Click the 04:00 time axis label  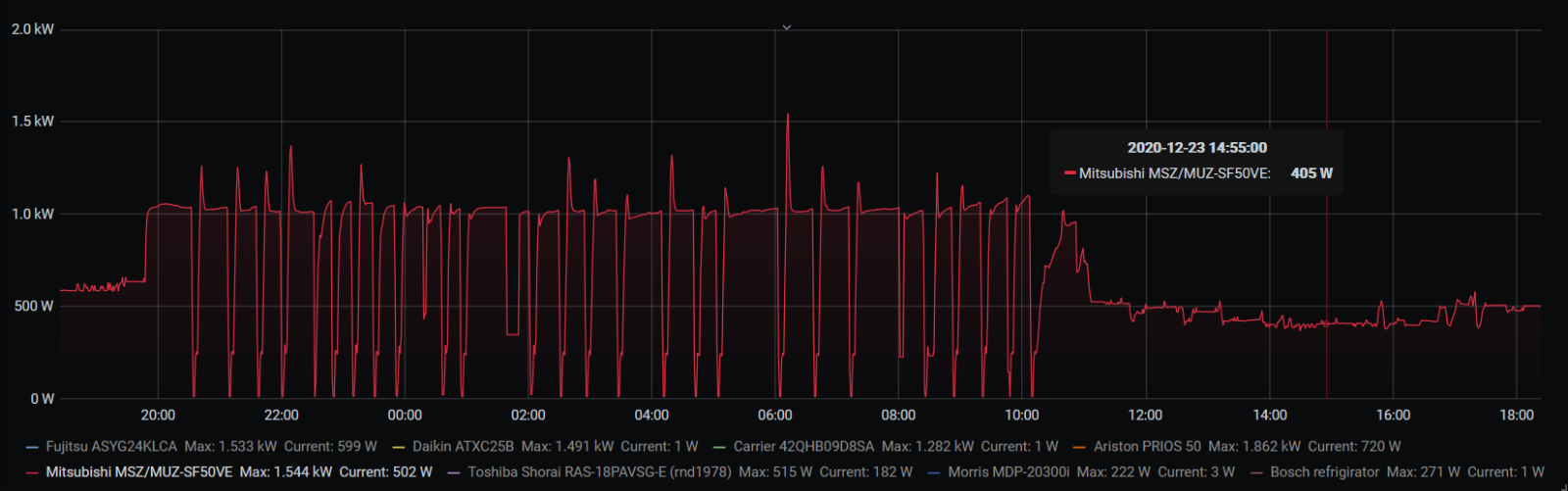652,416
